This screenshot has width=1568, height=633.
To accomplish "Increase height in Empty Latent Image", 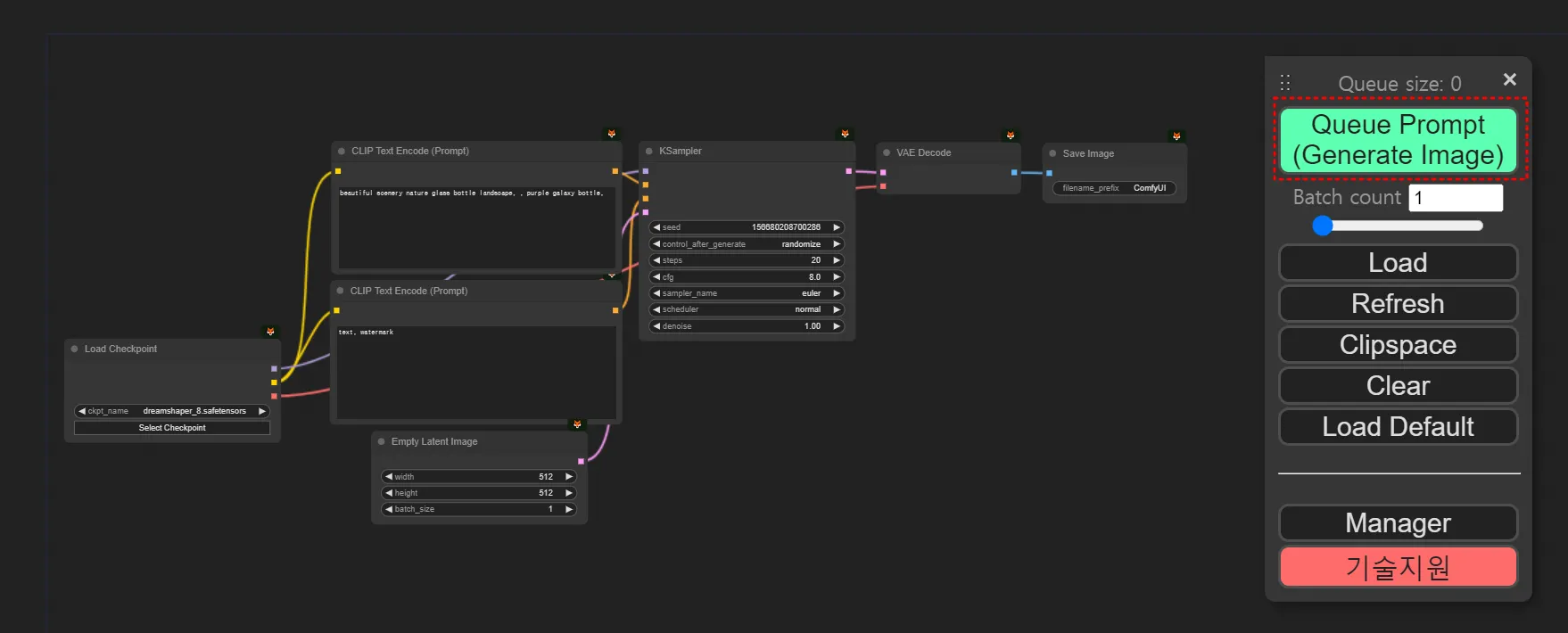I will coord(569,493).
